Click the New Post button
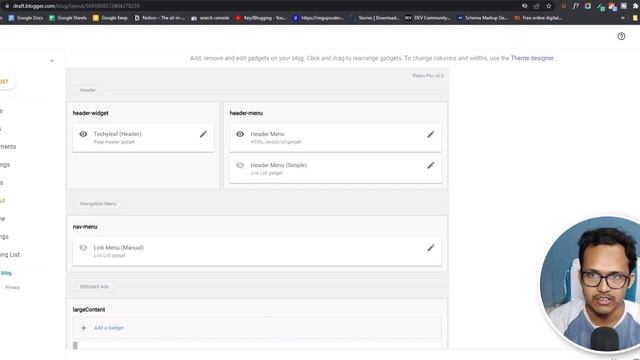 coord(7,82)
